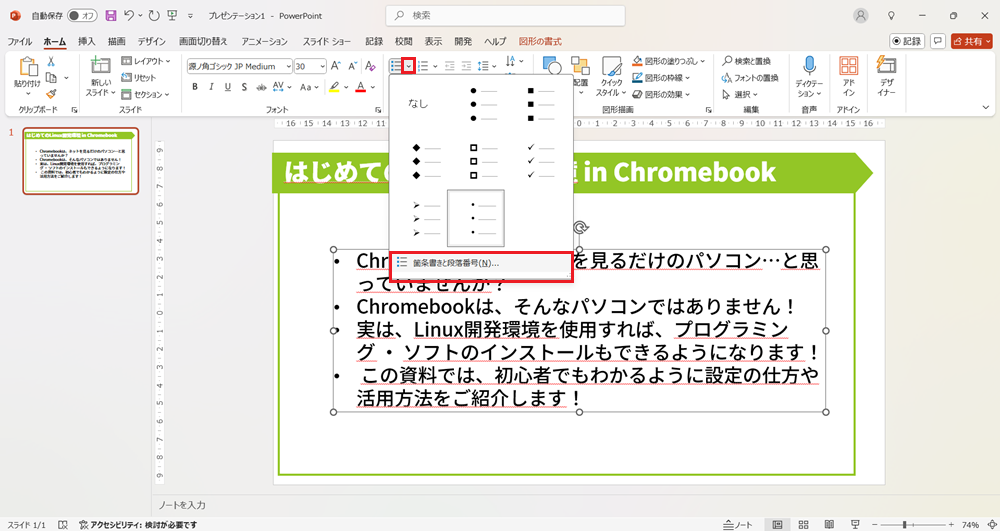Select slide 1 thumbnail

tap(80, 161)
